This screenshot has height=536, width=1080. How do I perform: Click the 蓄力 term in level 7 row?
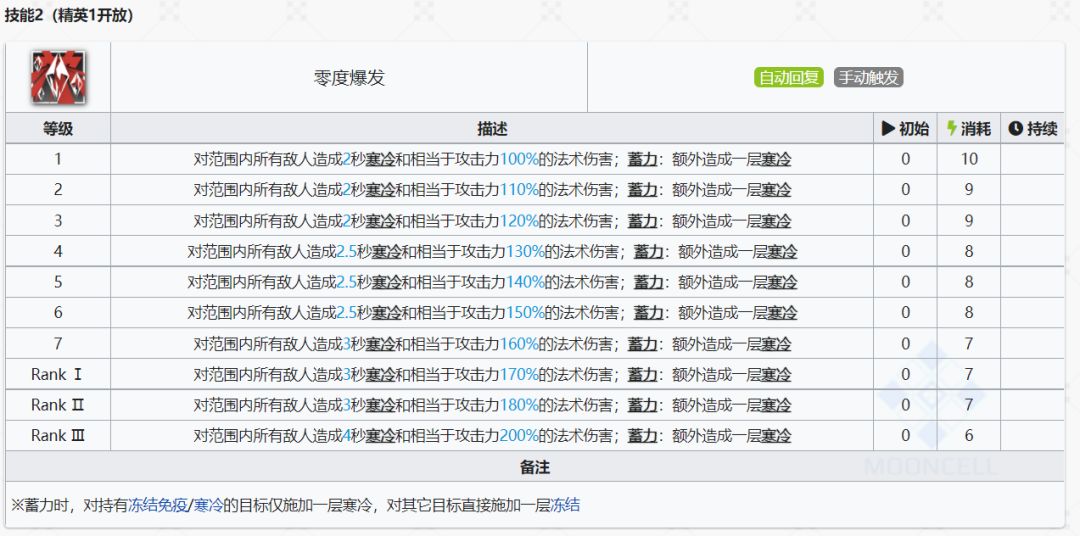pyautogui.click(x=642, y=344)
